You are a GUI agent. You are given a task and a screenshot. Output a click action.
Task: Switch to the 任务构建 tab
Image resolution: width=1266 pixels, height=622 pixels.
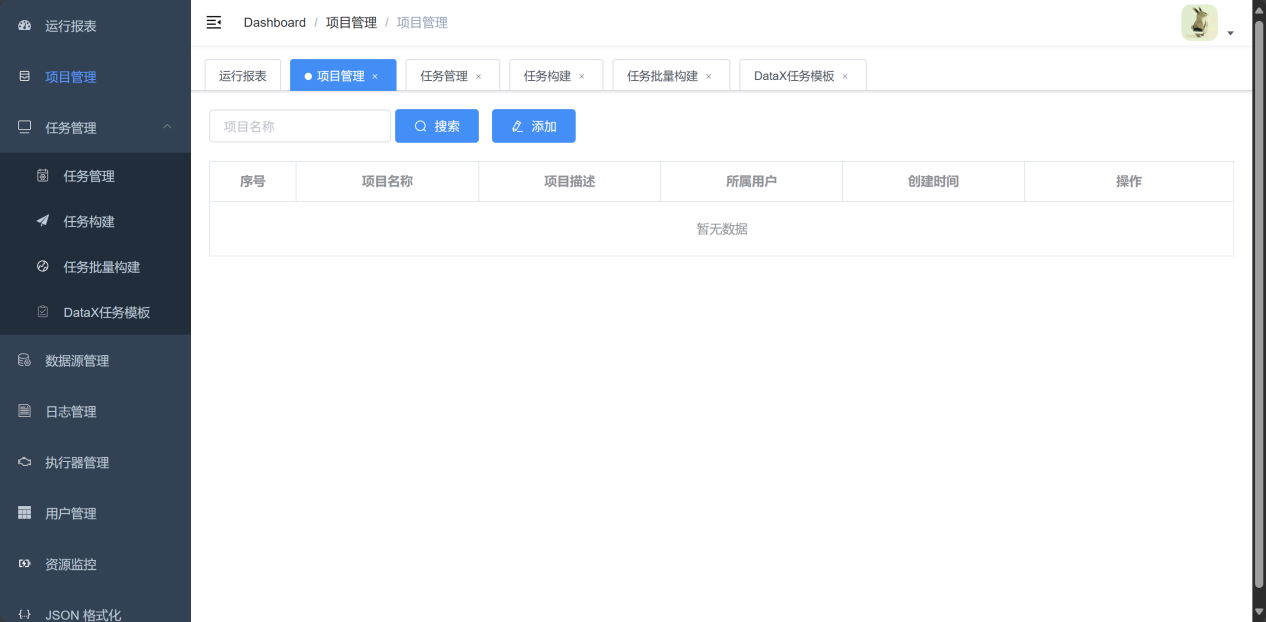coord(547,76)
